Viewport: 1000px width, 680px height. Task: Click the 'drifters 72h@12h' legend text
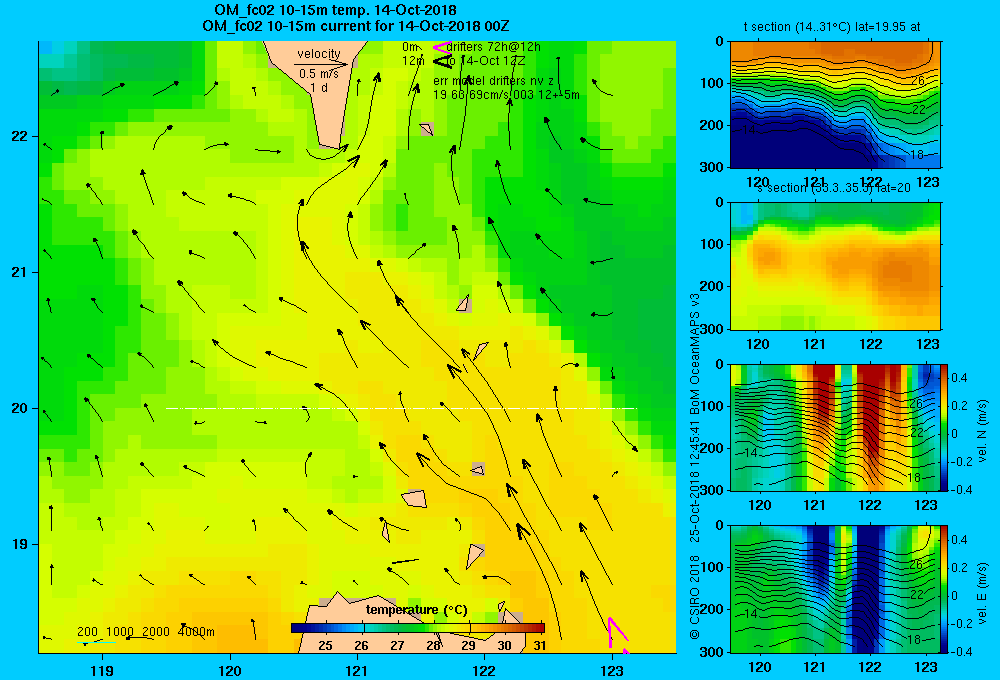(494, 47)
